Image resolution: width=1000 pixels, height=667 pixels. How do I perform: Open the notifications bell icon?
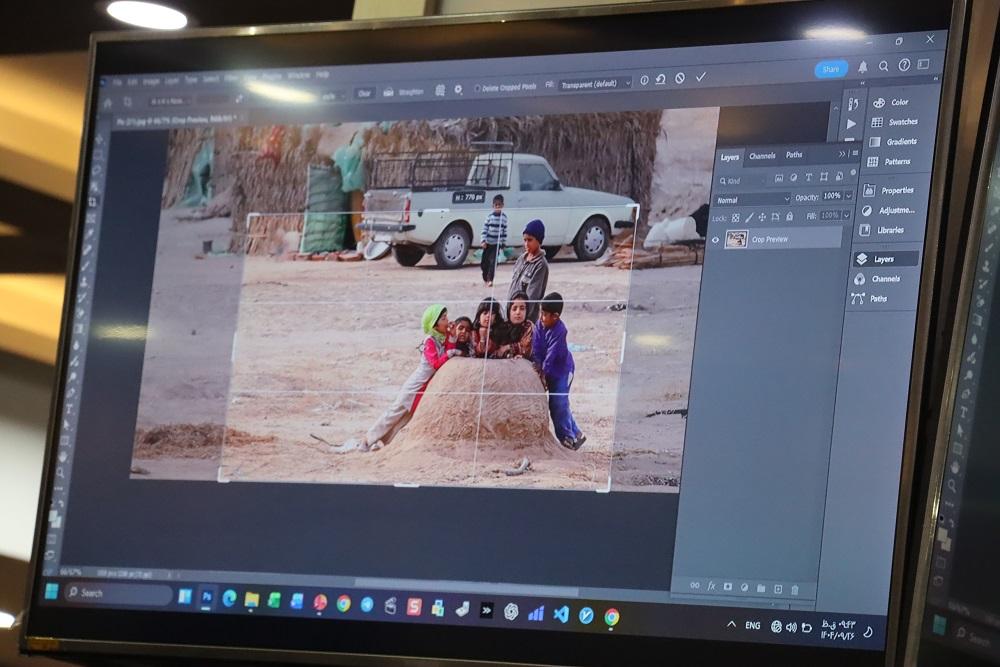tap(863, 68)
